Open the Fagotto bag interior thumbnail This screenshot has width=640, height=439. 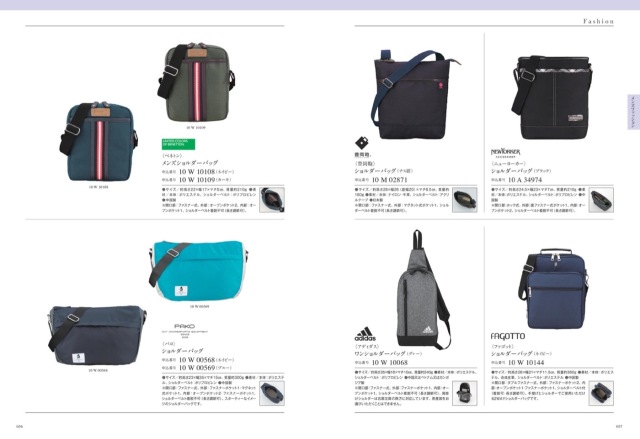point(601,393)
